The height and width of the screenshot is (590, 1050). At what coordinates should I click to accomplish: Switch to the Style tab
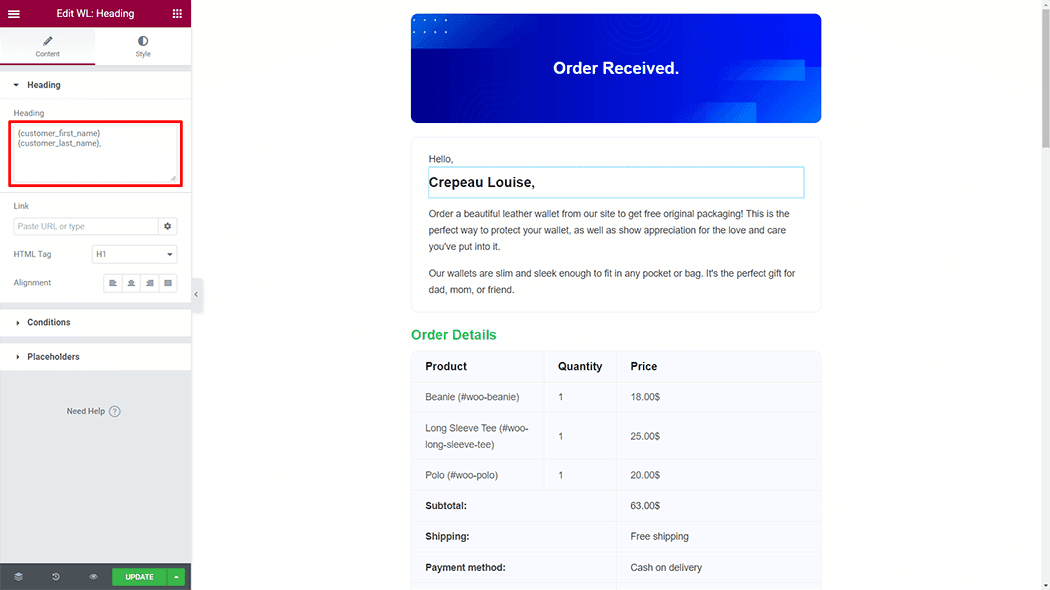tap(143, 46)
